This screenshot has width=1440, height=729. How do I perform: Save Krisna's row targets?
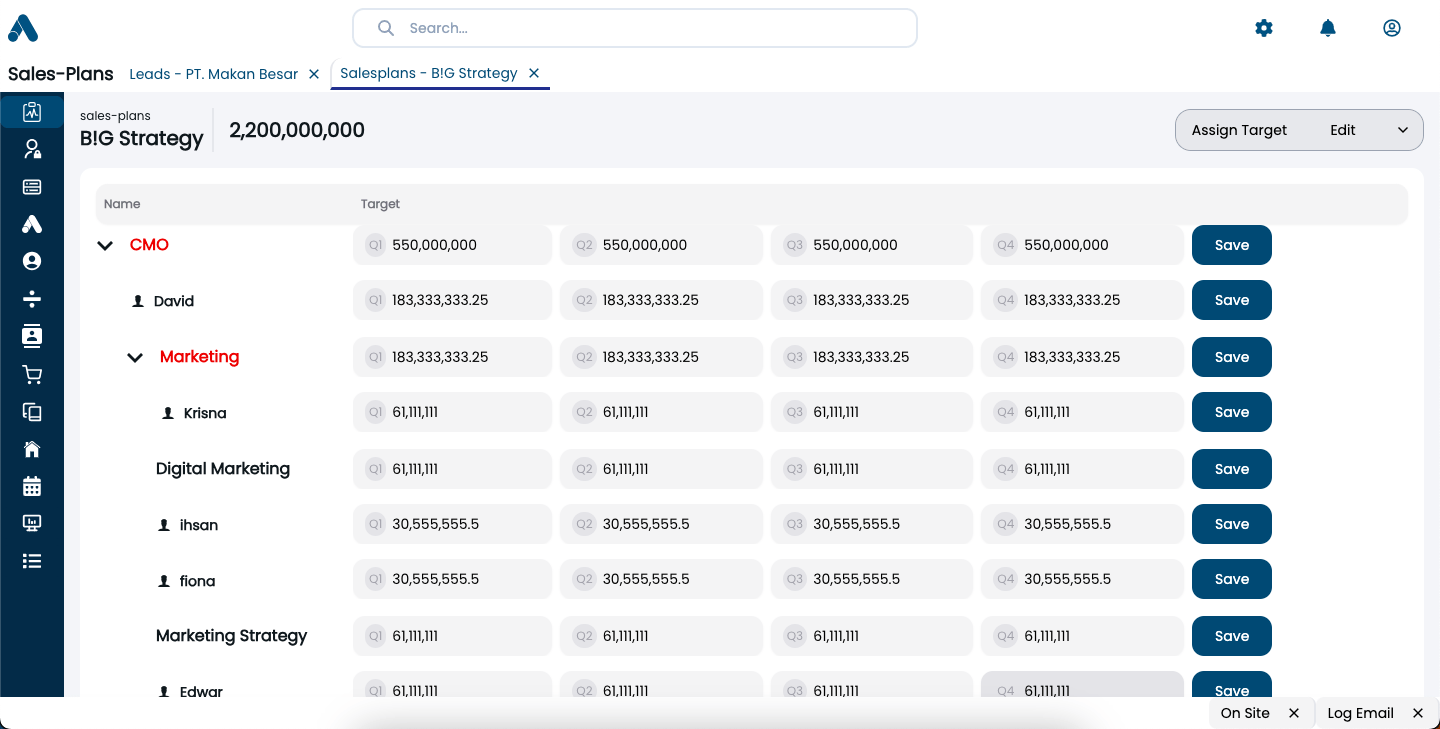(x=1232, y=412)
